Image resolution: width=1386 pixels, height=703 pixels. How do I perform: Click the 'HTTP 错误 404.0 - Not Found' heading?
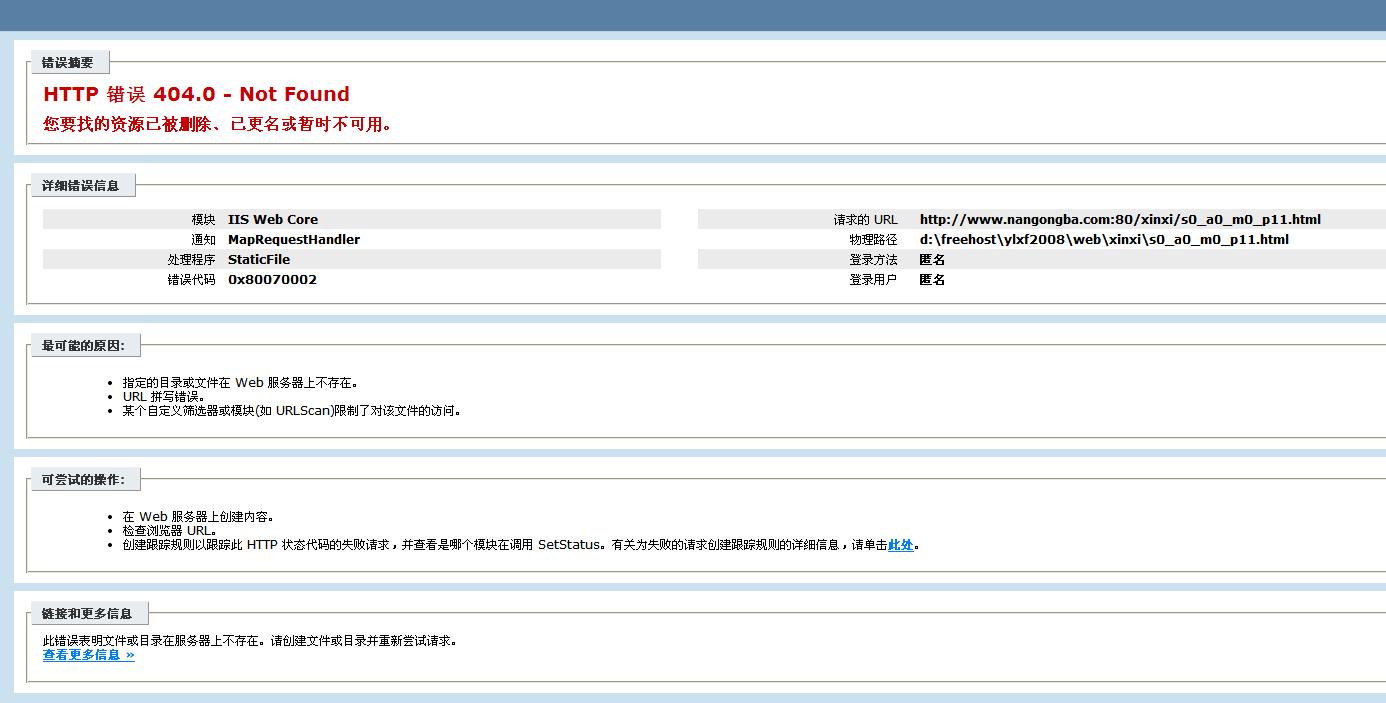pos(196,94)
